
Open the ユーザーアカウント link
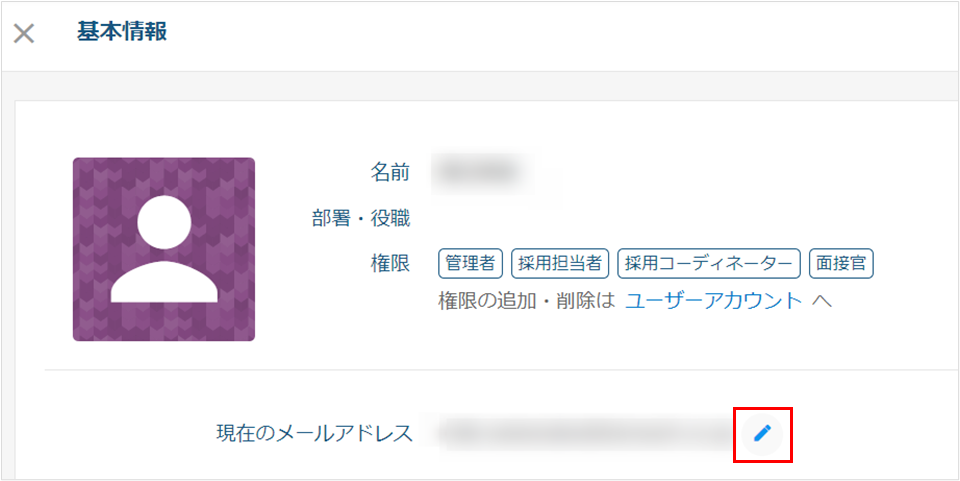pos(713,300)
